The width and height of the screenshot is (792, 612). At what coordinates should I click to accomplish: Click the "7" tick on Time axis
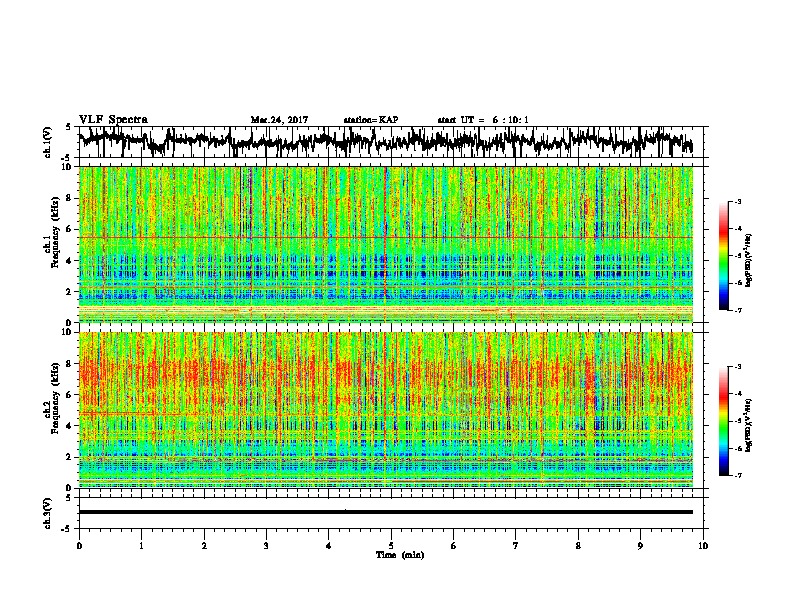pyautogui.click(x=516, y=546)
